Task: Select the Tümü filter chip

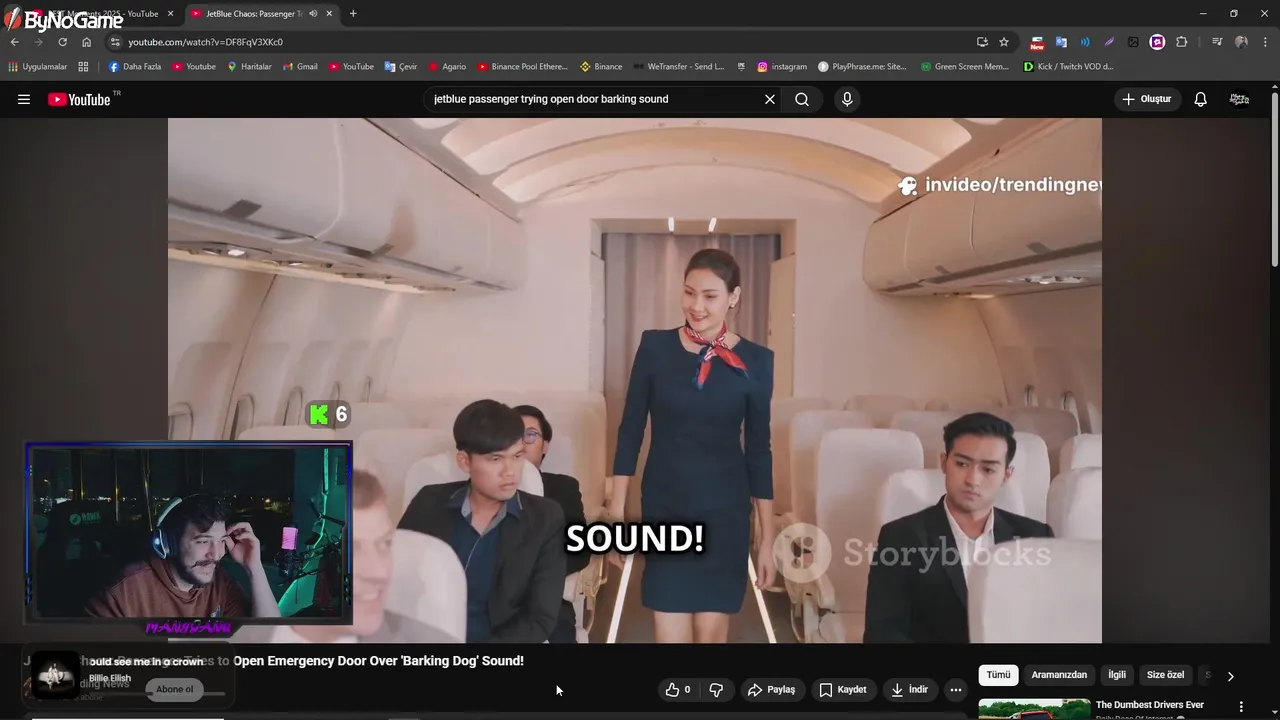Action: click(998, 675)
